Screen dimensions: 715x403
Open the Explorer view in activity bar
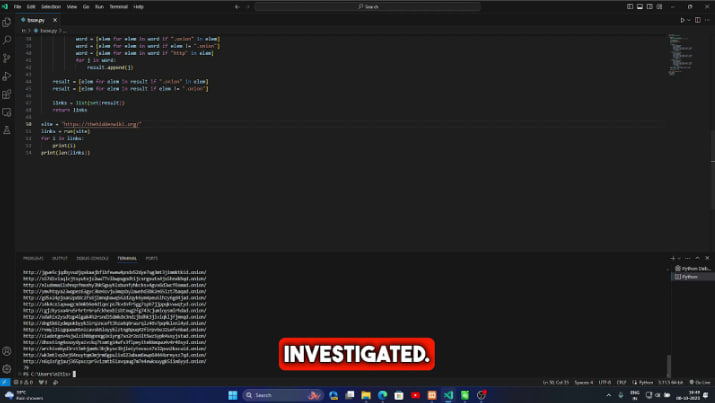coord(7,22)
